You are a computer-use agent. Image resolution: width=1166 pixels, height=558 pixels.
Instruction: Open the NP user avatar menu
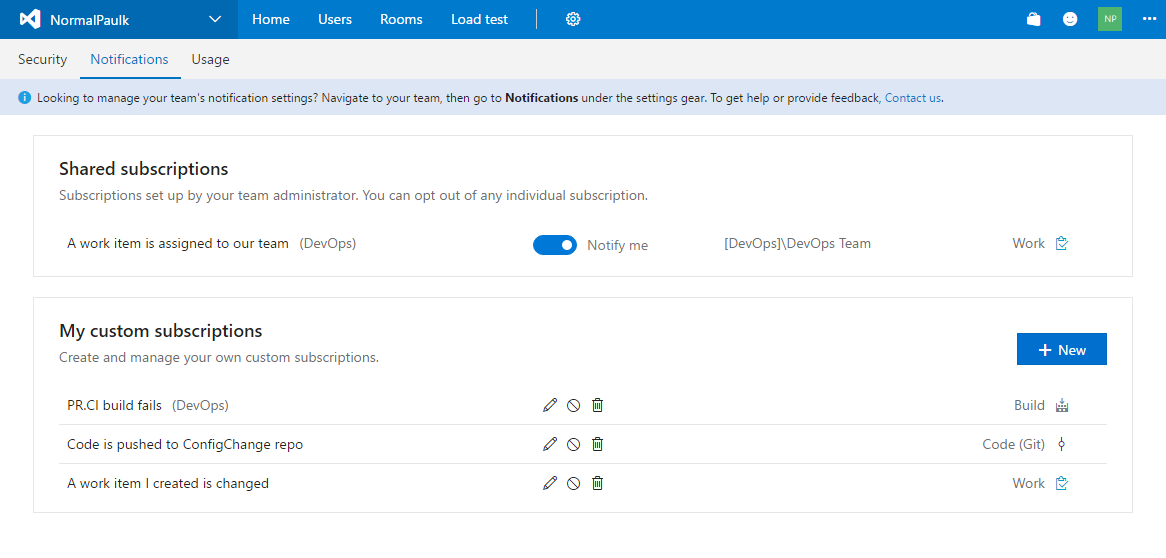coord(1109,19)
